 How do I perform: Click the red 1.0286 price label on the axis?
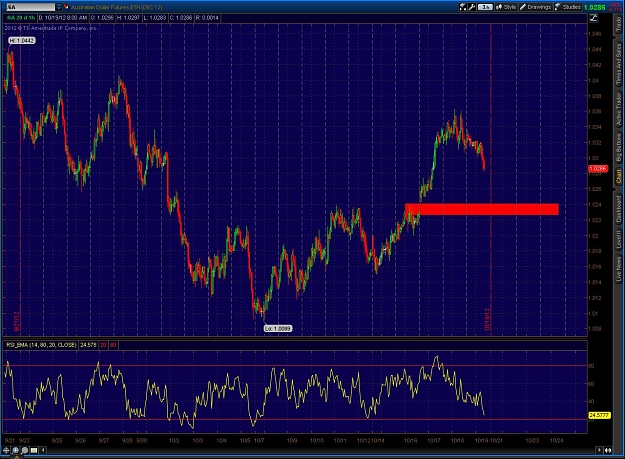click(x=598, y=169)
